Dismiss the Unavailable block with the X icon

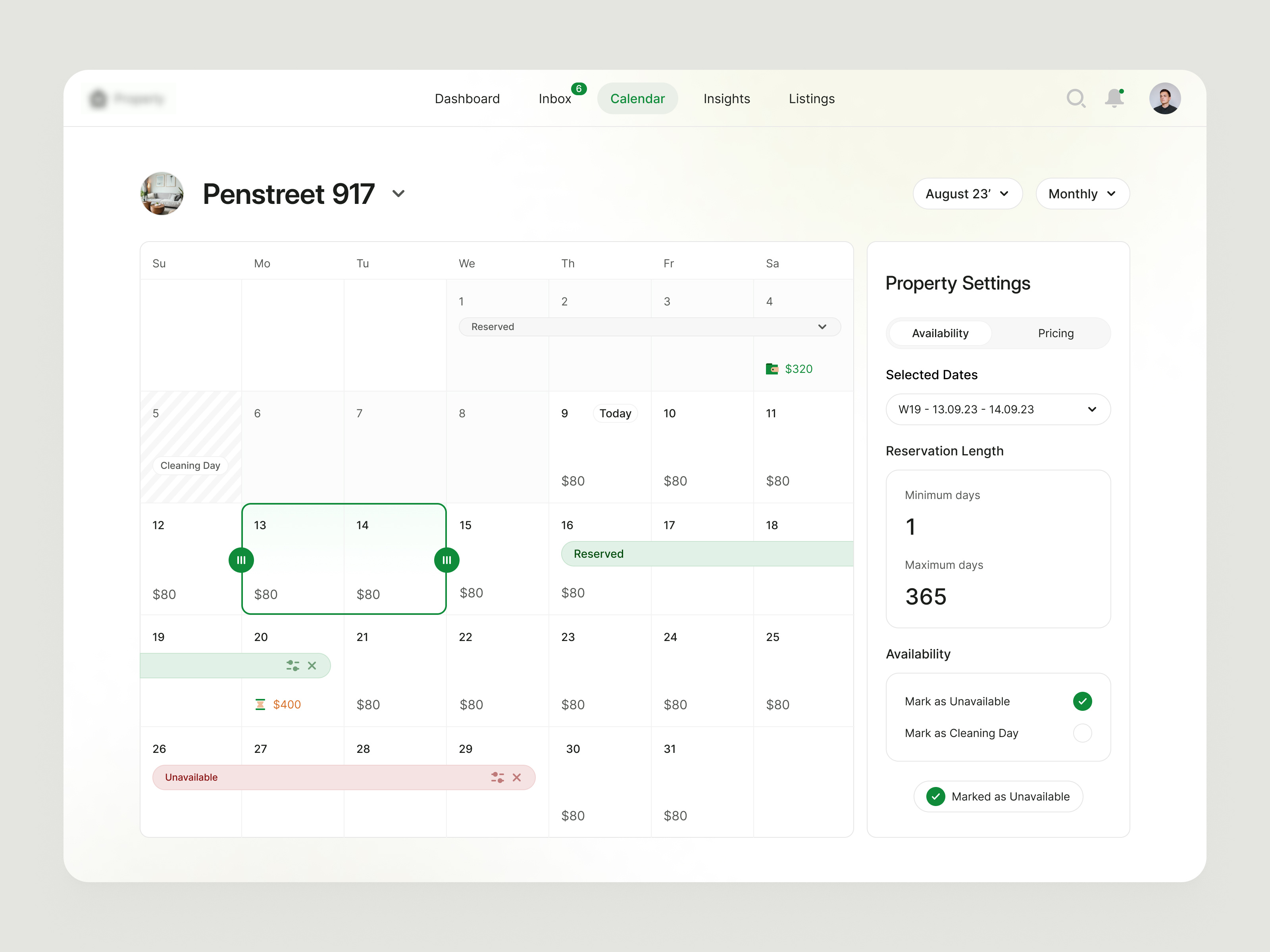[517, 777]
